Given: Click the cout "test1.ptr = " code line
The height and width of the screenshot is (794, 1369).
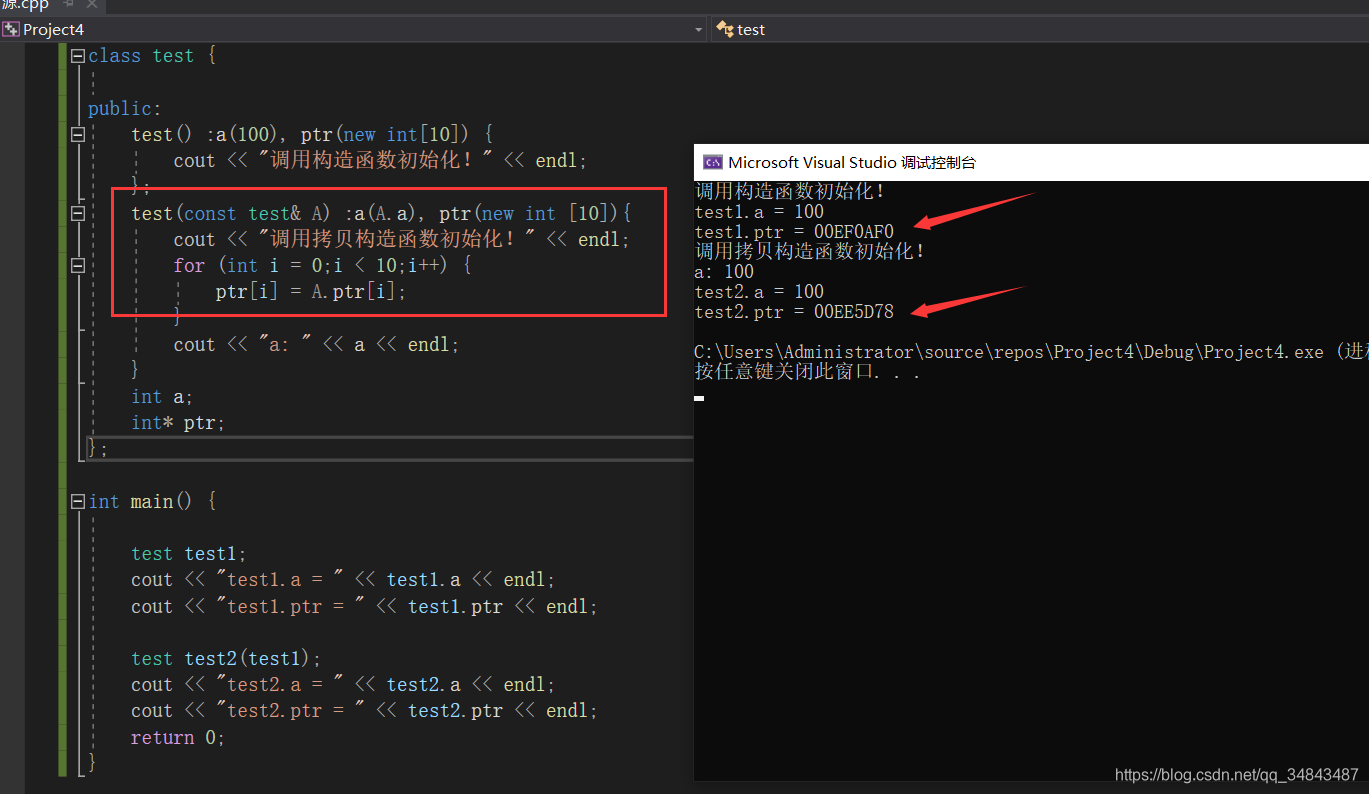Looking at the screenshot, I should point(364,607).
